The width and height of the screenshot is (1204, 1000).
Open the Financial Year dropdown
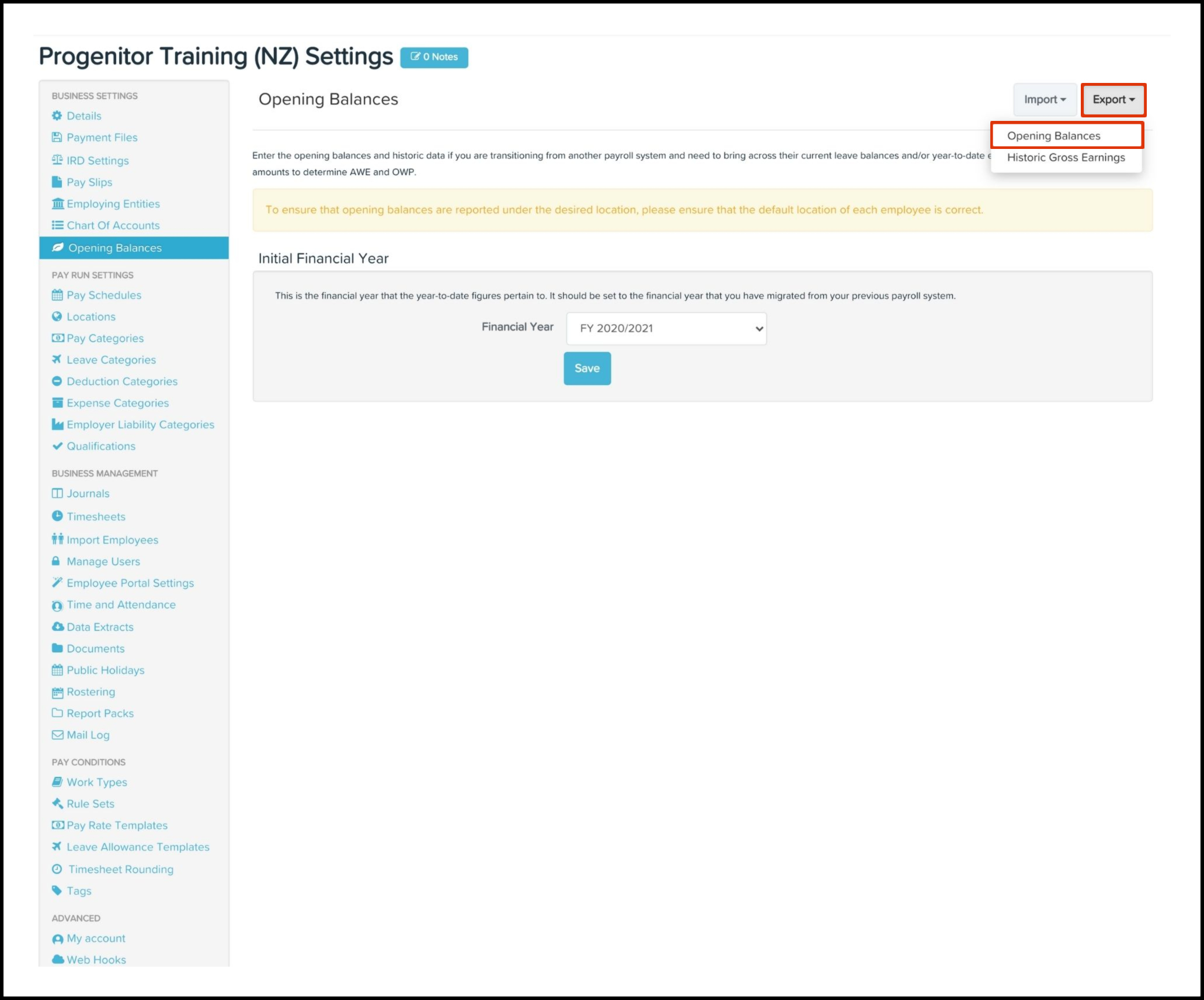pyautogui.click(x=666, y=328)
